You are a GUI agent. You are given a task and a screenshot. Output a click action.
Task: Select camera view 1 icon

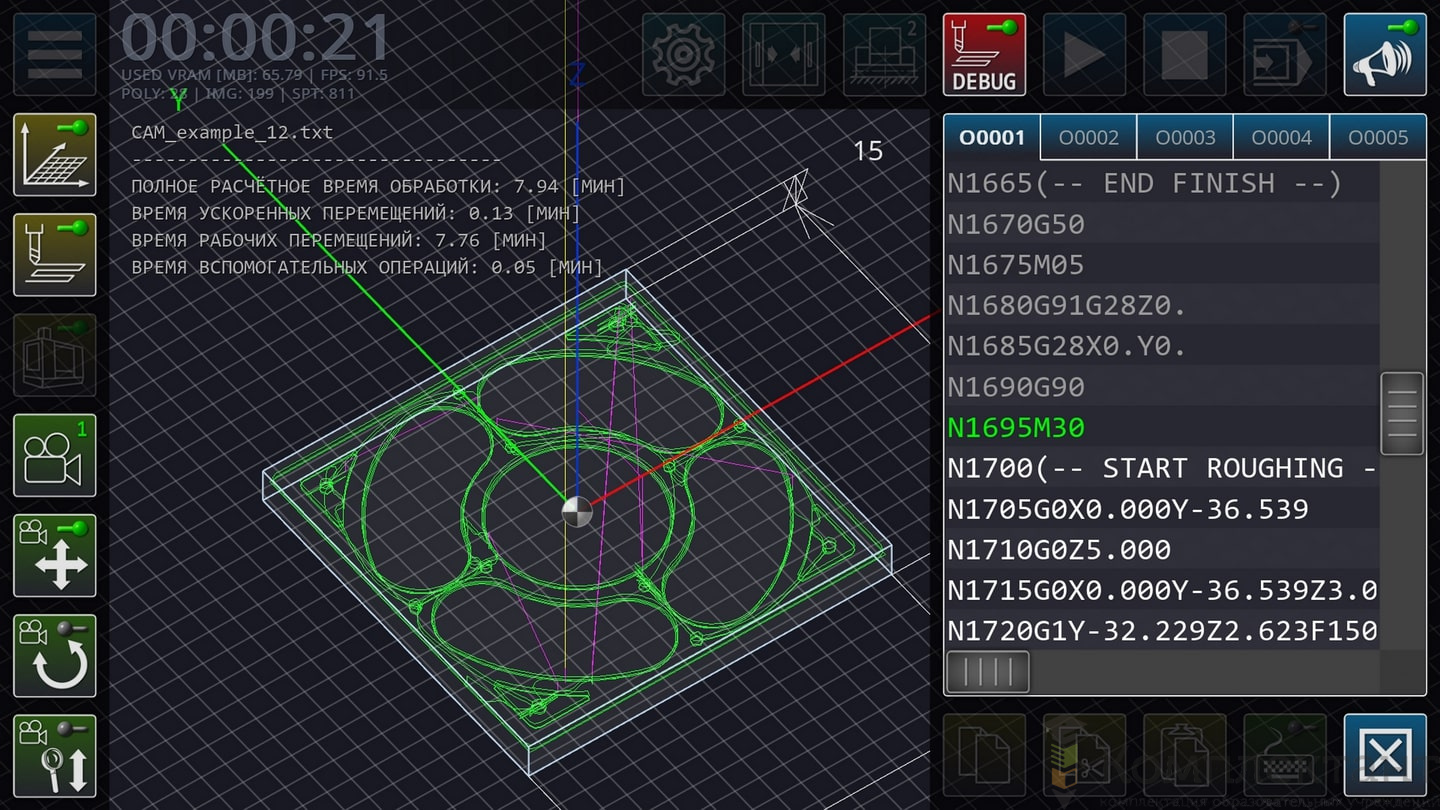[x=54, y=455]
